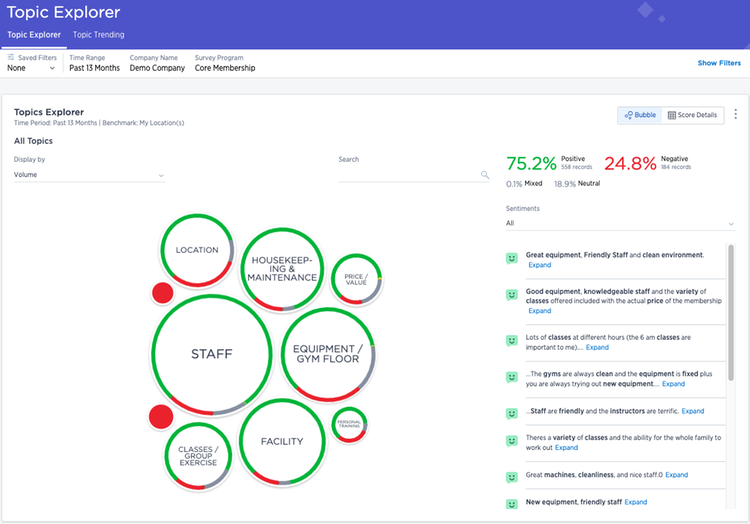Click smiley icon beside 'New equipment' comment
Screen dimensions: 750x524
[x=512, y=501]
